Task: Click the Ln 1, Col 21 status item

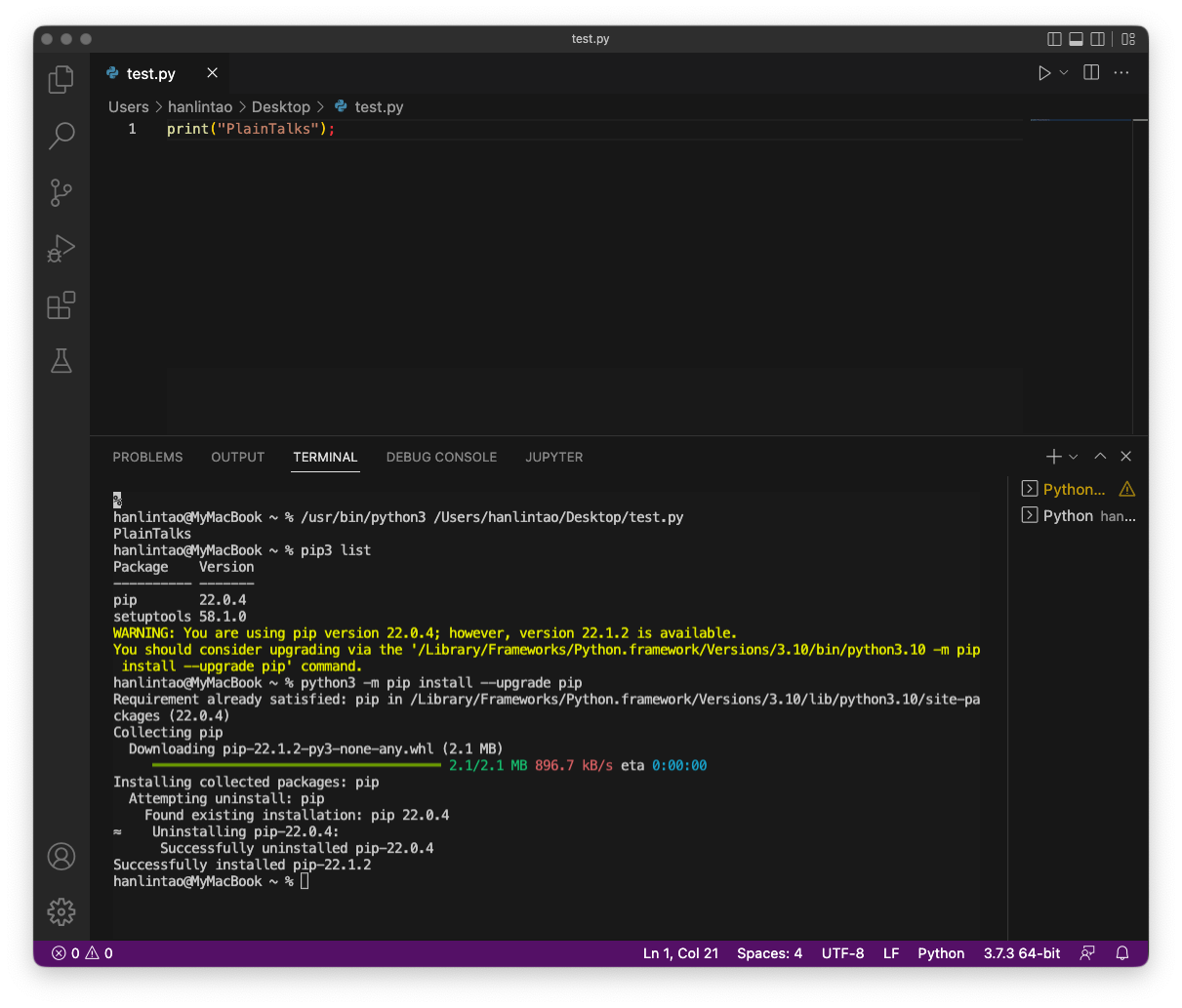Action: (680, 953)
